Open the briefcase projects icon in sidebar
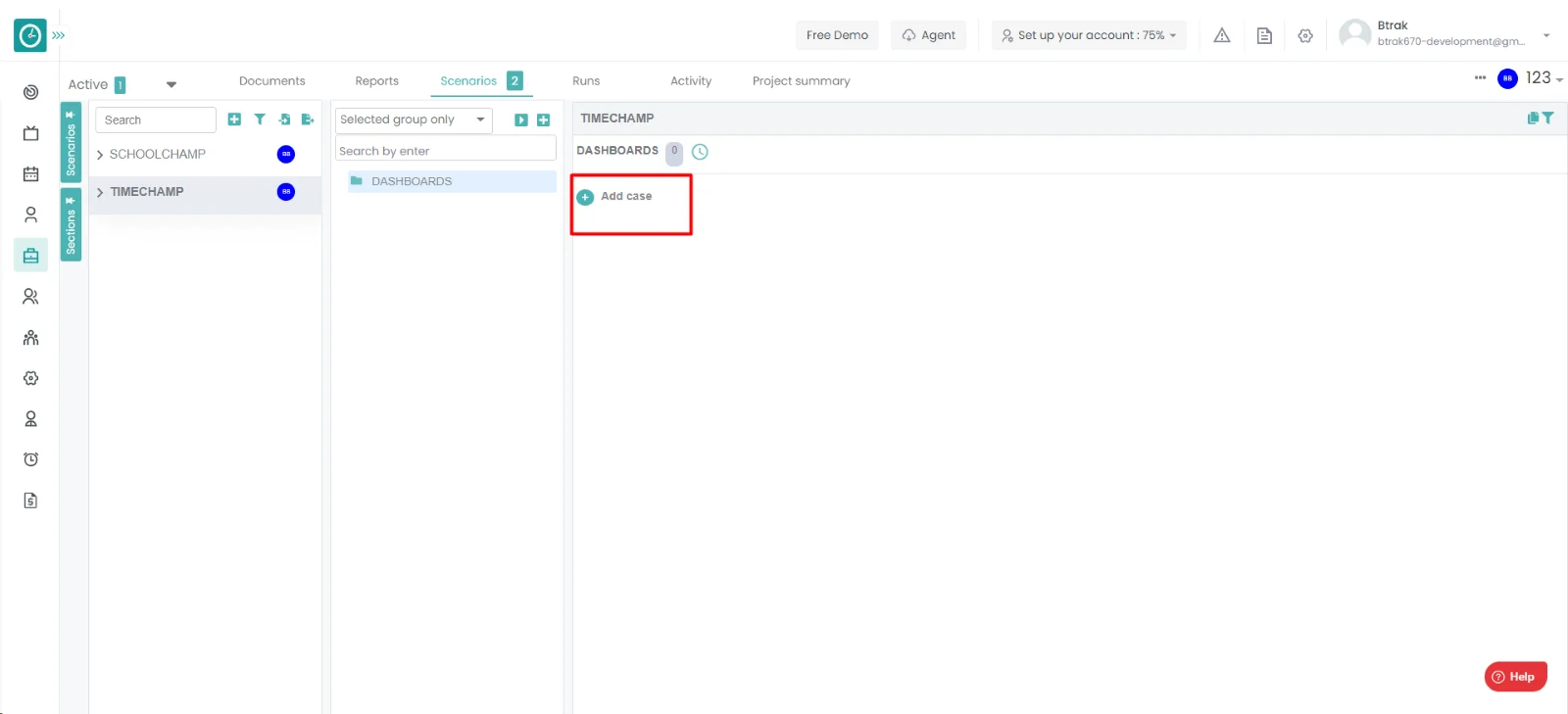The height and width of the screenshot is (714, 1568). tap(30, 256)
